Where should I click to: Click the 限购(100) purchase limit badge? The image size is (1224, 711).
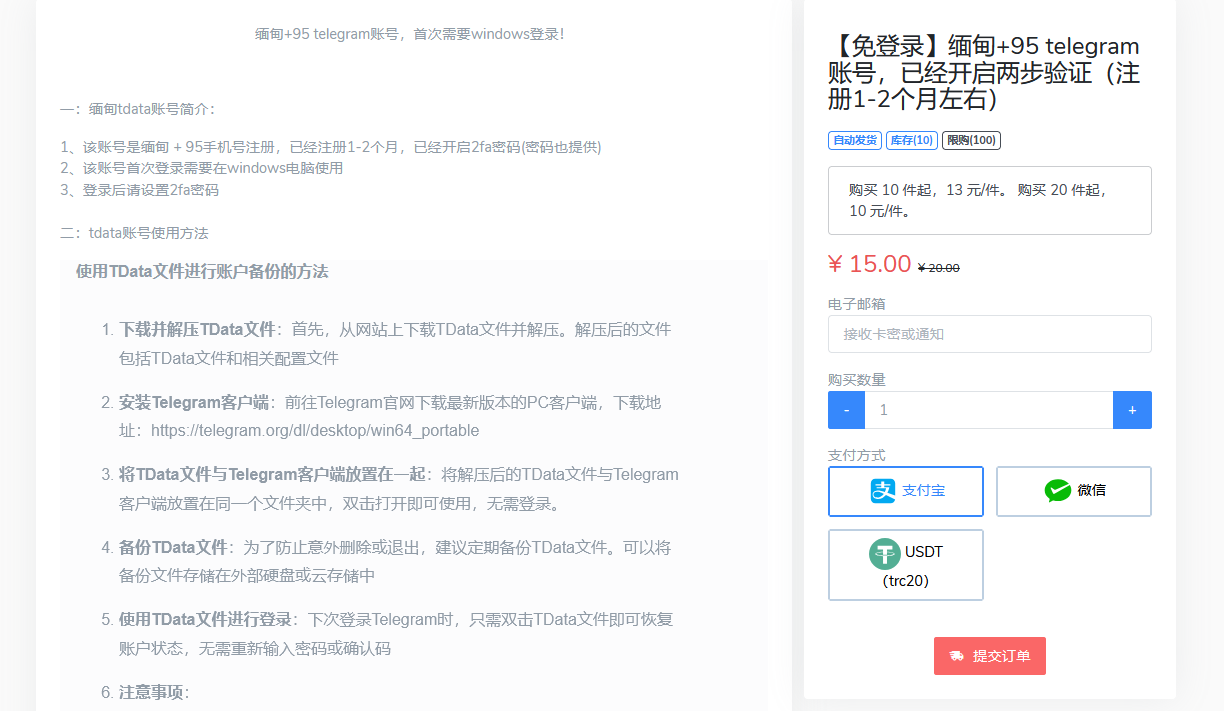pos(971,140)
